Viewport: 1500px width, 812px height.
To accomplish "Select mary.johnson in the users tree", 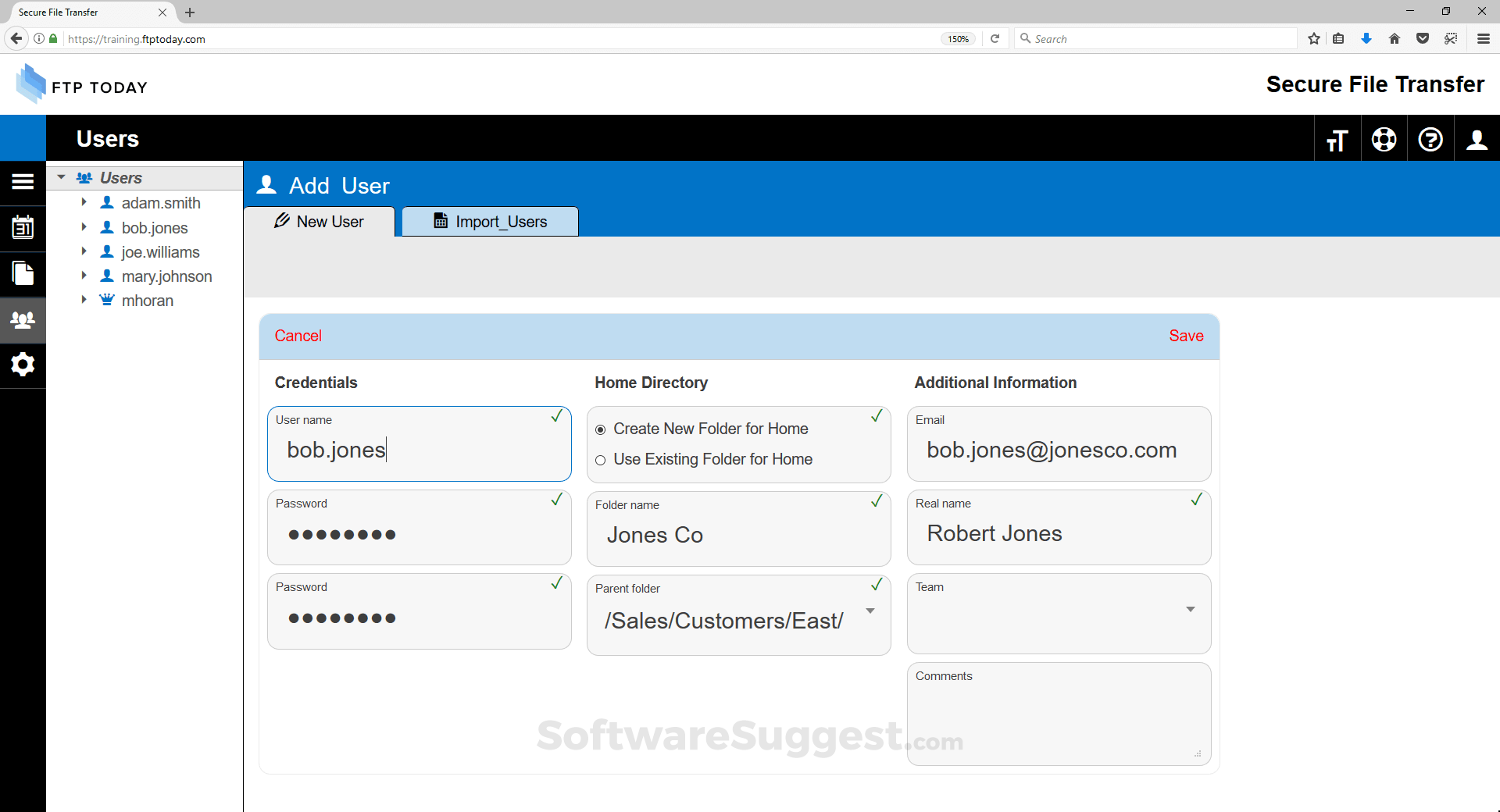I will 166,276.
